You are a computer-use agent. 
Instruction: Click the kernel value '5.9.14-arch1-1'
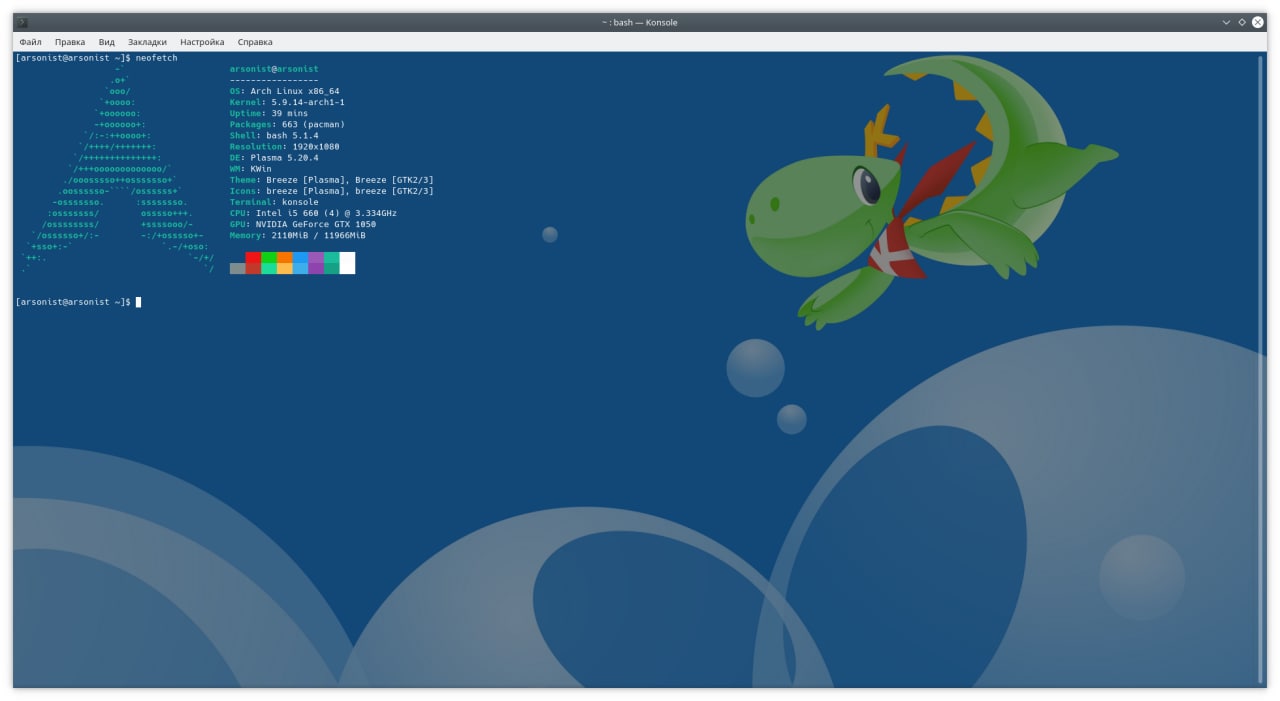308,102
